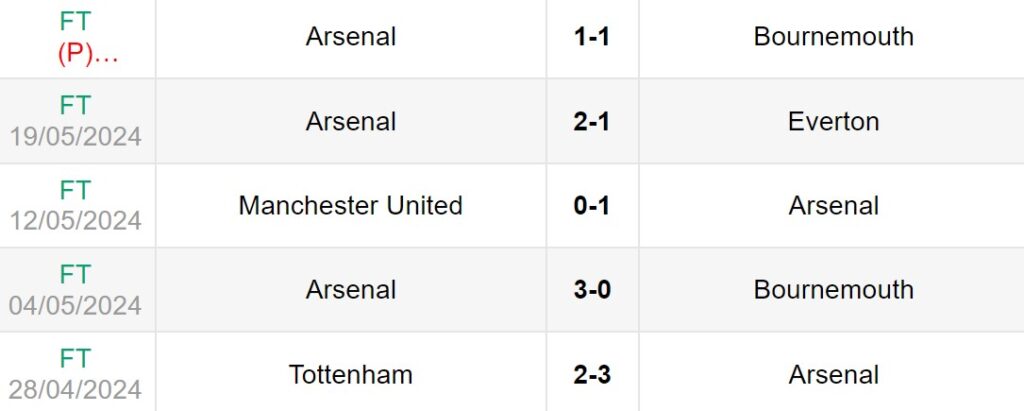Select Arsenal as away team versus Manchester United
The height and width of the screenshot is (411, 1024).
pos(833,206)
